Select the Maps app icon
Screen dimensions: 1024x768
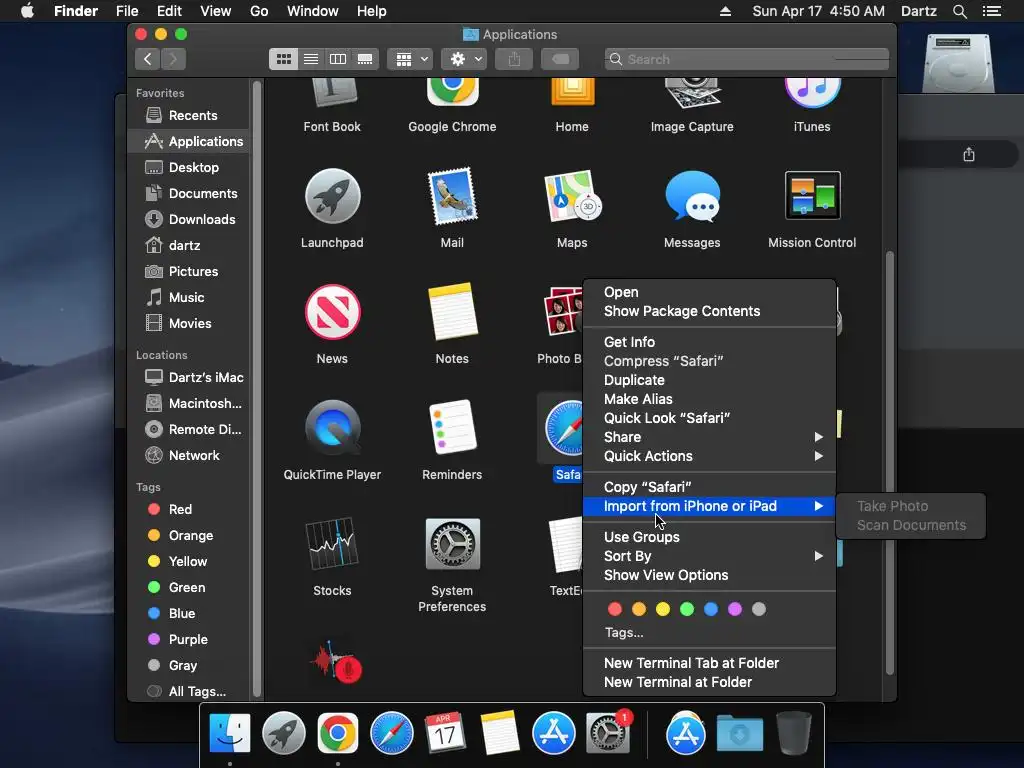(x=572, y=196)
